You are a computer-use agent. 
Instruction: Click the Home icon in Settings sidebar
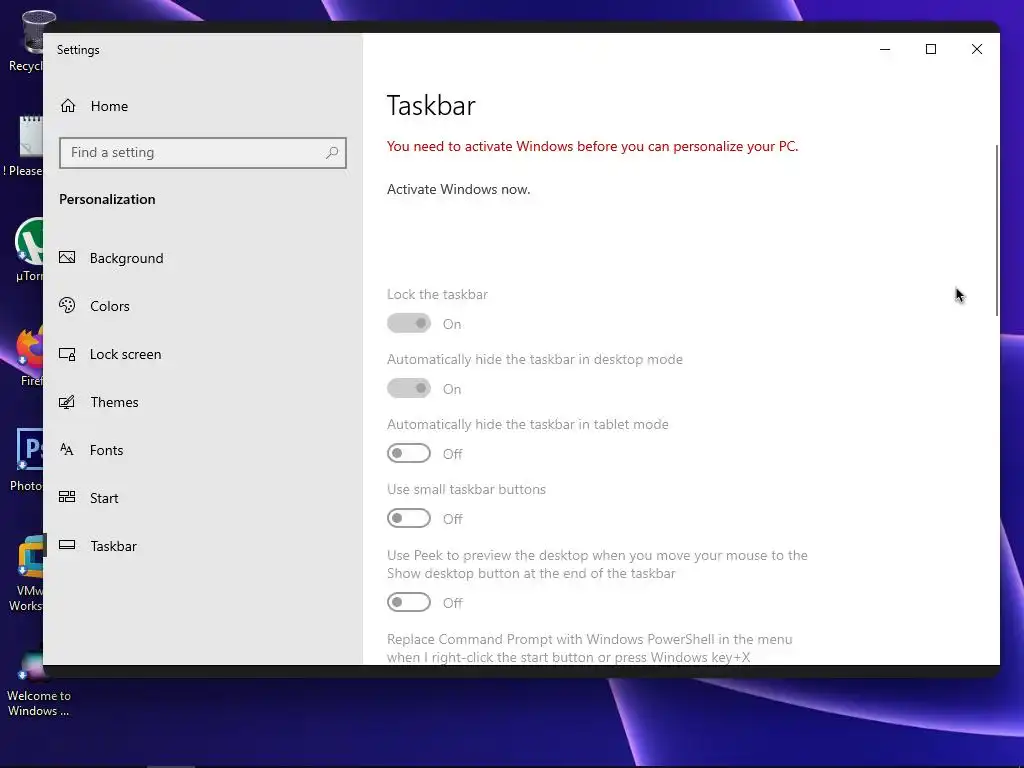coord(68,106)
